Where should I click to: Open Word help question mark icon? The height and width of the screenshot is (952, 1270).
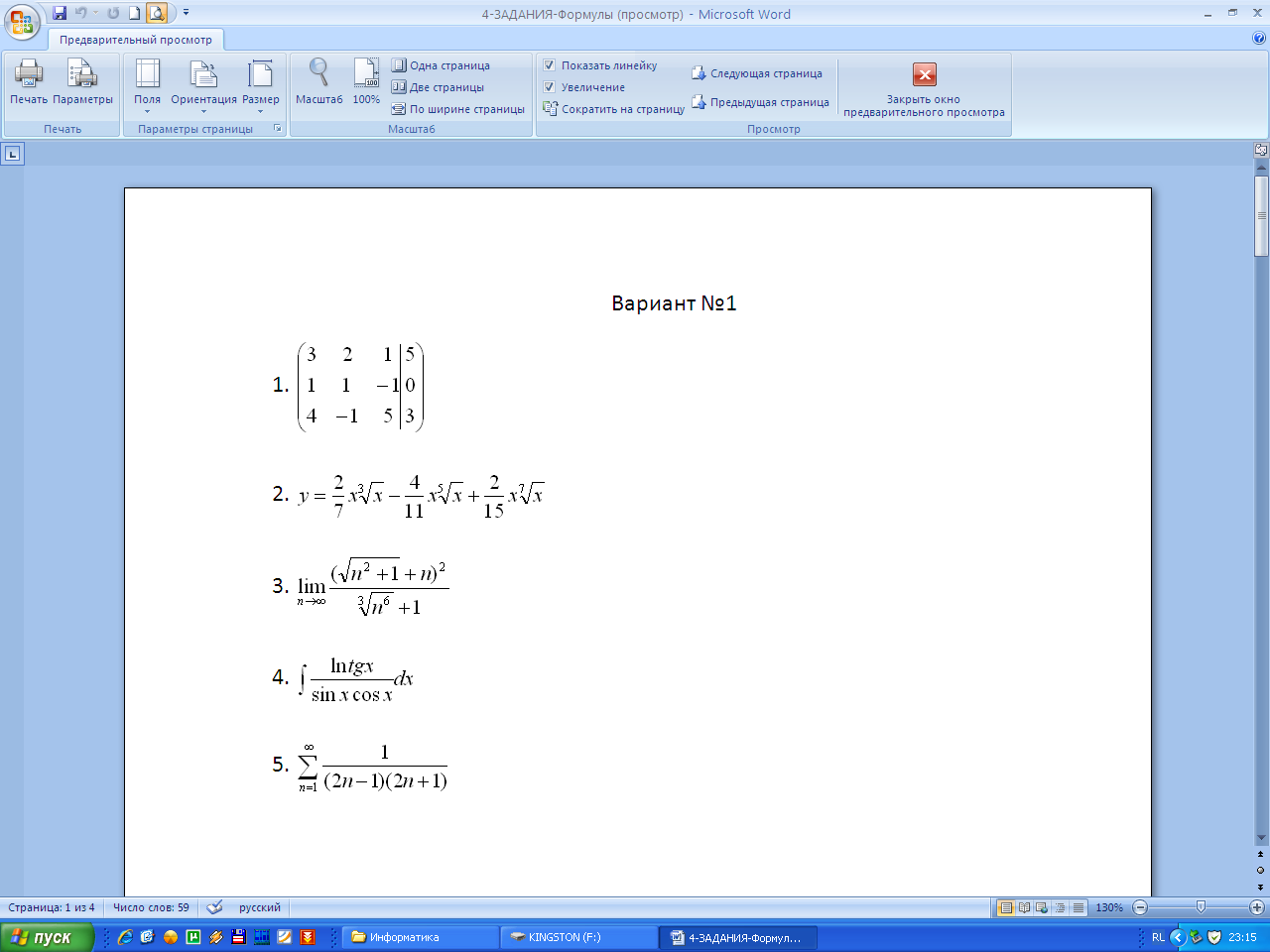click(x=1259, y=39)
